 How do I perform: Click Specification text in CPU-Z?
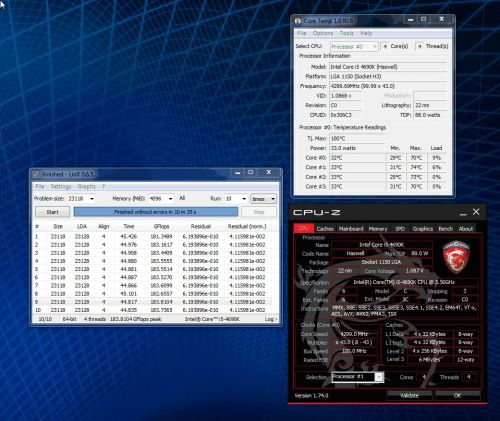click(404, 282)
